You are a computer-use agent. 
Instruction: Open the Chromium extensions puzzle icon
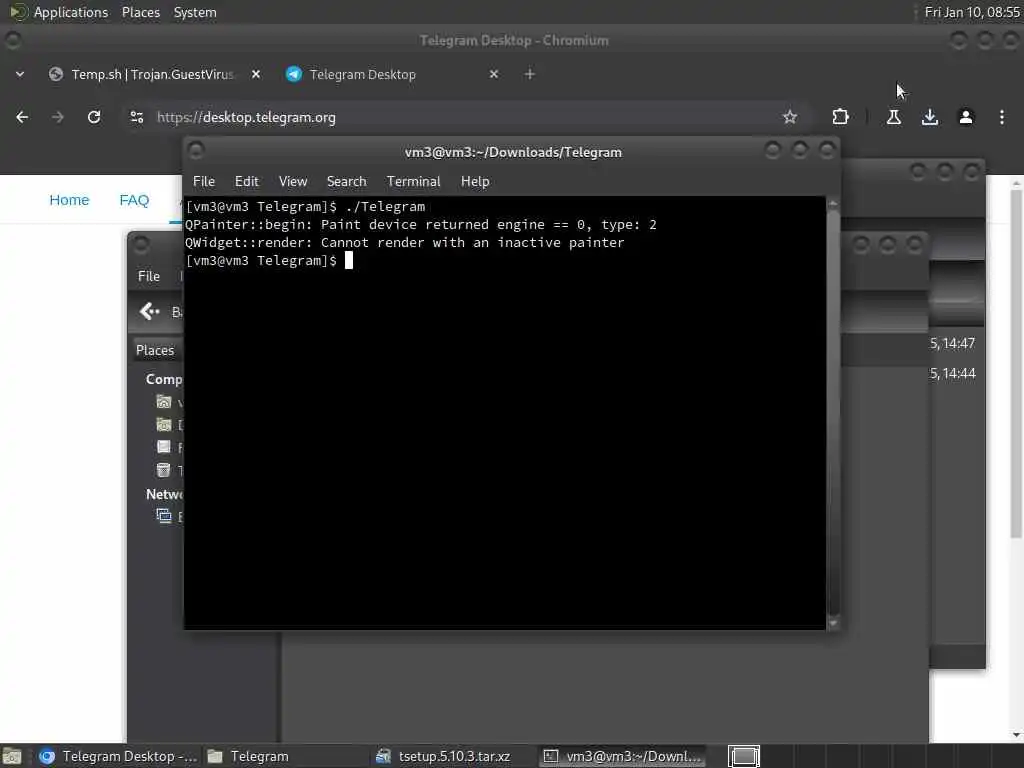[x=840, y=117]
